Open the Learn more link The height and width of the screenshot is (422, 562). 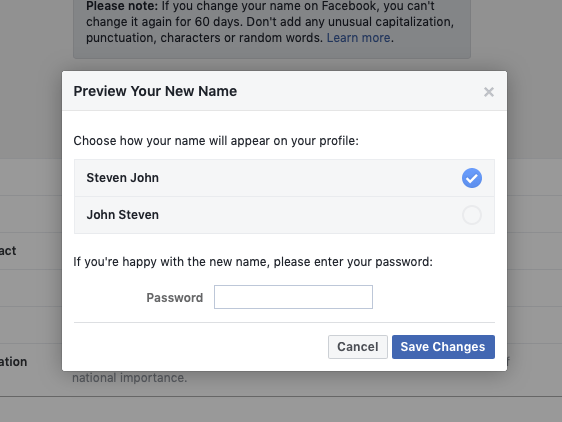(x=358, y=38)
